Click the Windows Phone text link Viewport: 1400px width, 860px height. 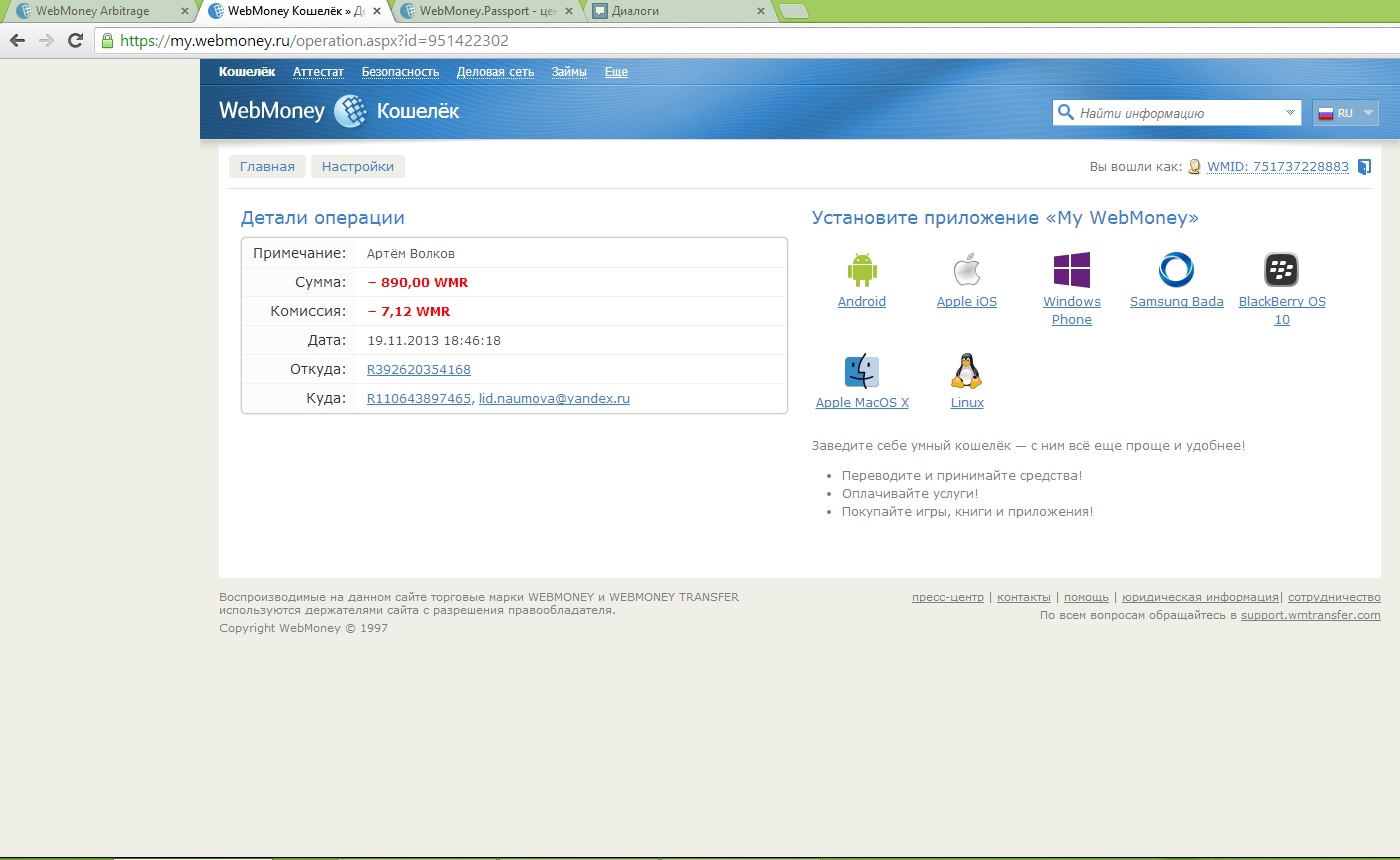point(1072,311)
